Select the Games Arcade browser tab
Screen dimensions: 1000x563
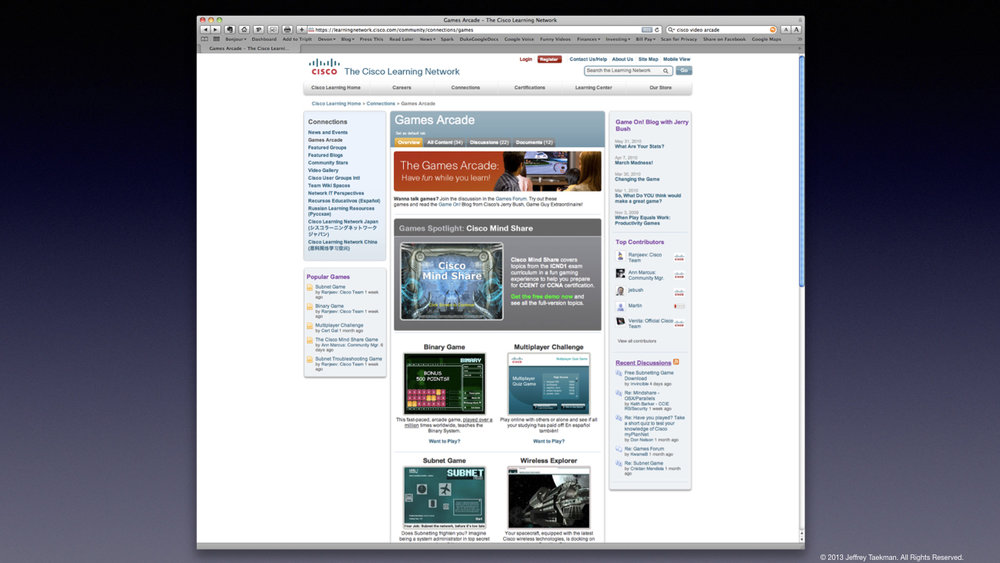(x=249, y=48)
